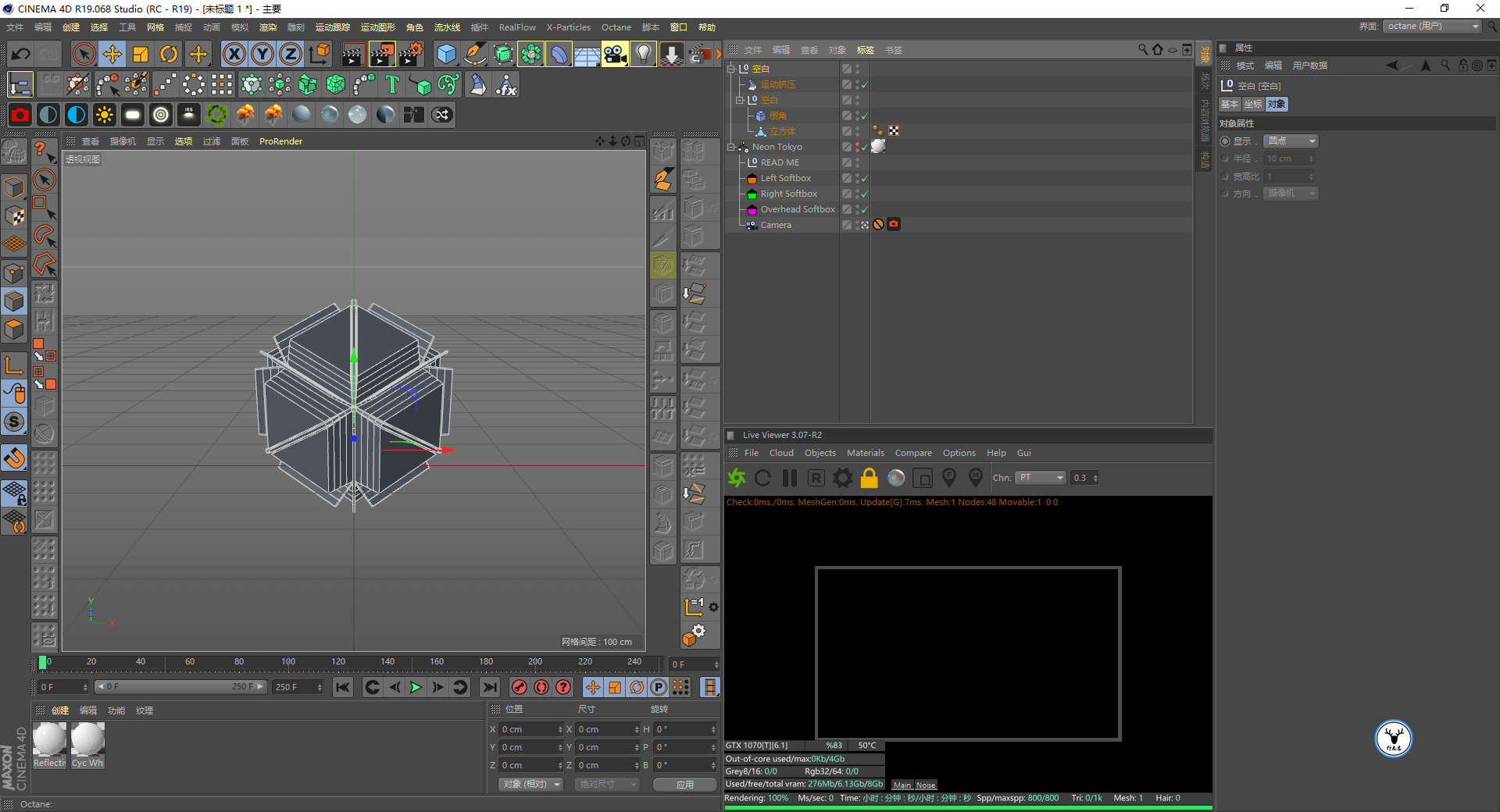Screen dimensions: 1500x812
Task: Click the red Octane render icon
Action: [x=20, y=115]
